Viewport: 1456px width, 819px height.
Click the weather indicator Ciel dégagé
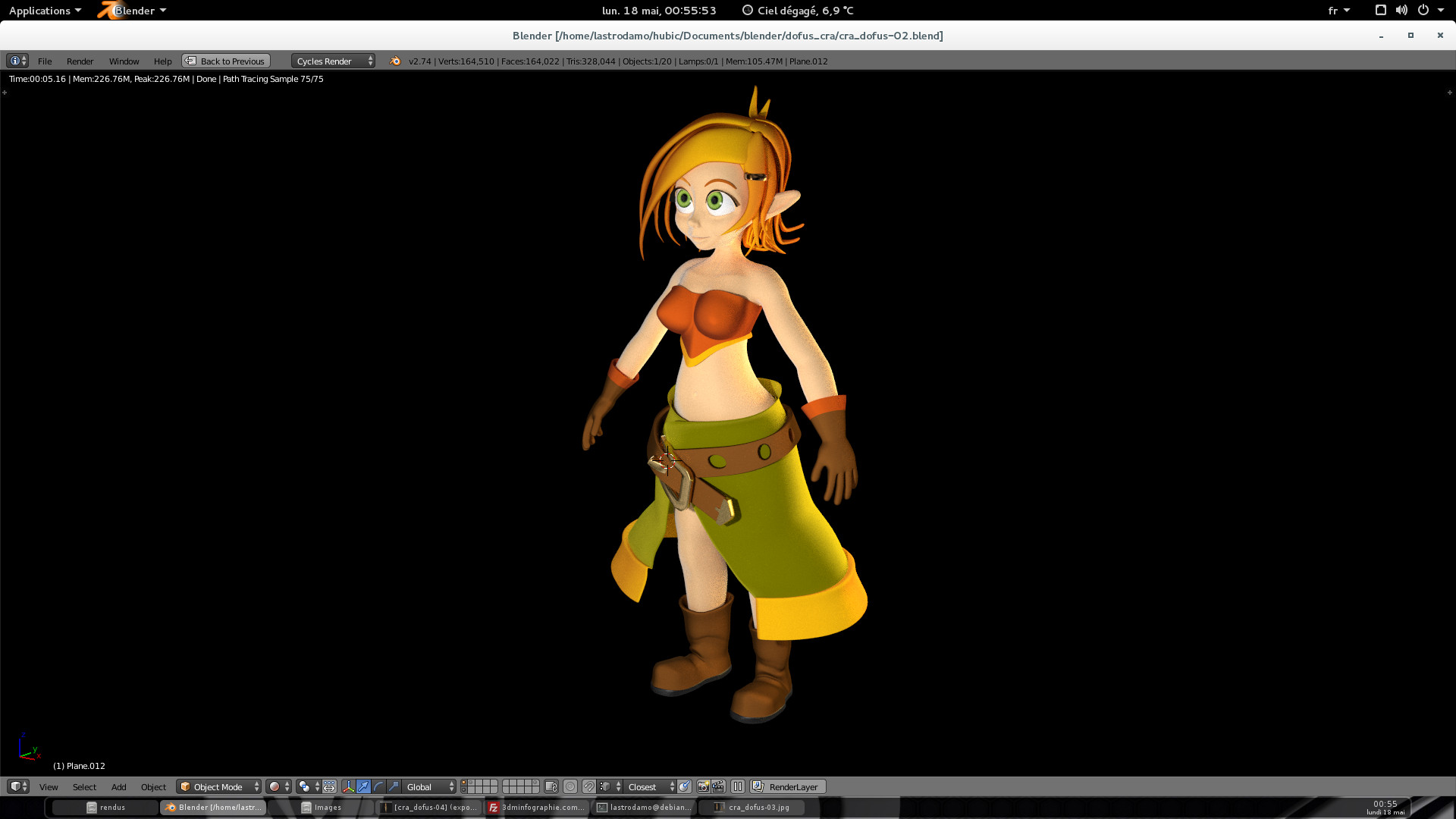[x=798, y=11]
